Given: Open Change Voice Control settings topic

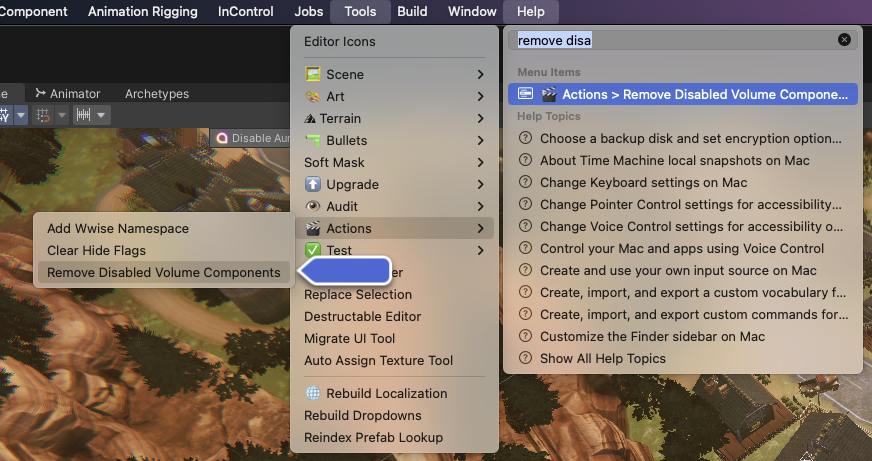Looking at the screenshot, I should [x=683, y=226].
